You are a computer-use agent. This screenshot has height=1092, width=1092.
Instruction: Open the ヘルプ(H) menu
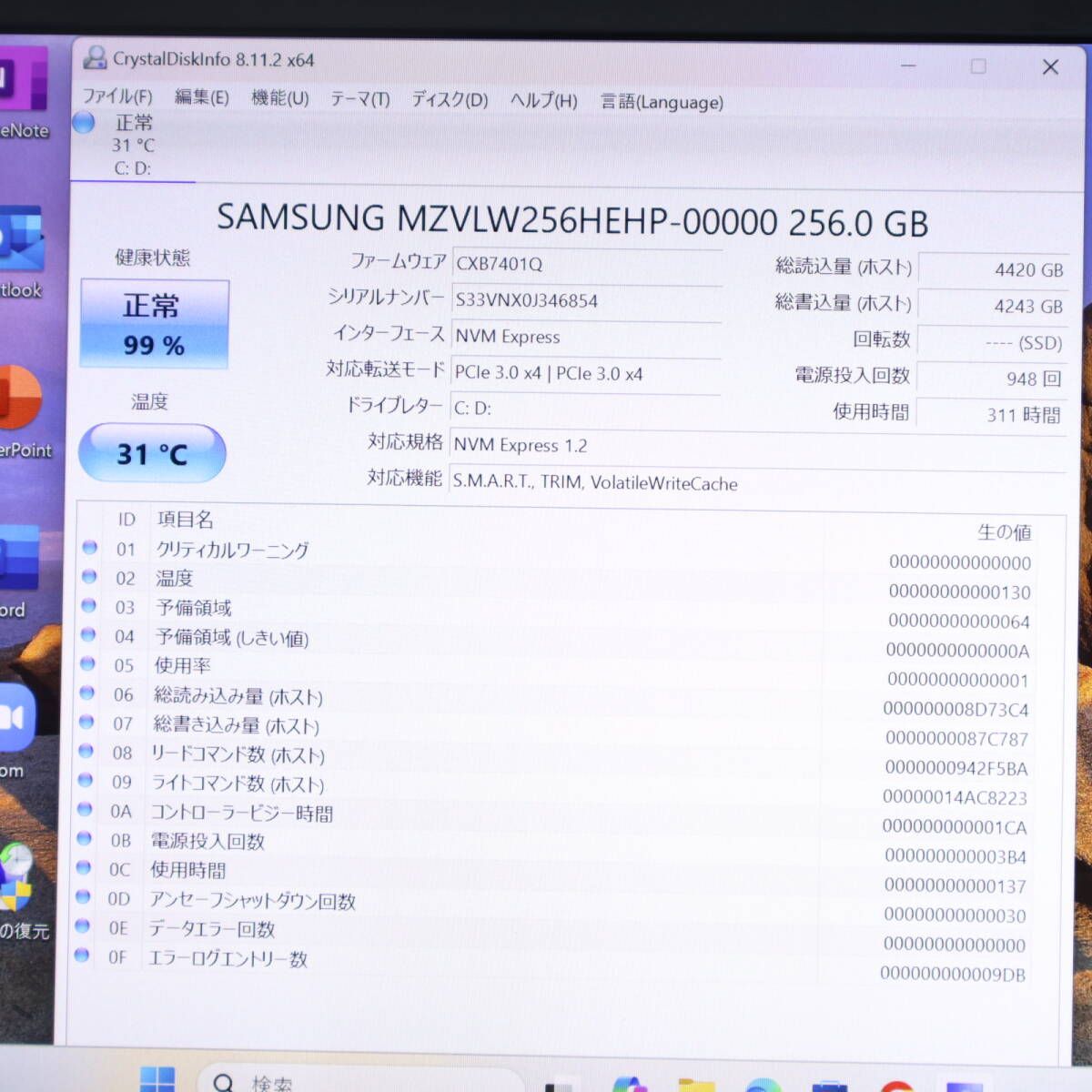[x=543, y=101]
